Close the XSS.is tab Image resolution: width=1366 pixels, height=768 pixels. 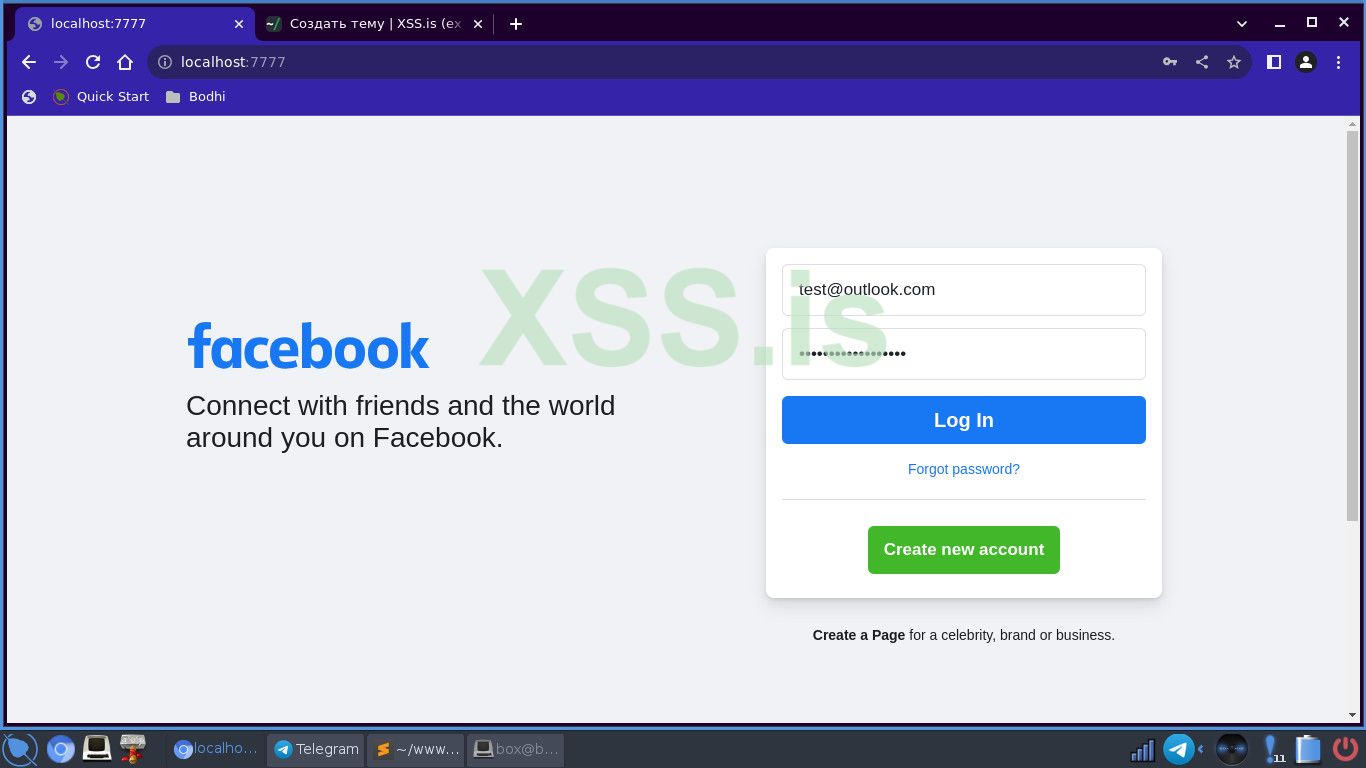pos(477,24)
